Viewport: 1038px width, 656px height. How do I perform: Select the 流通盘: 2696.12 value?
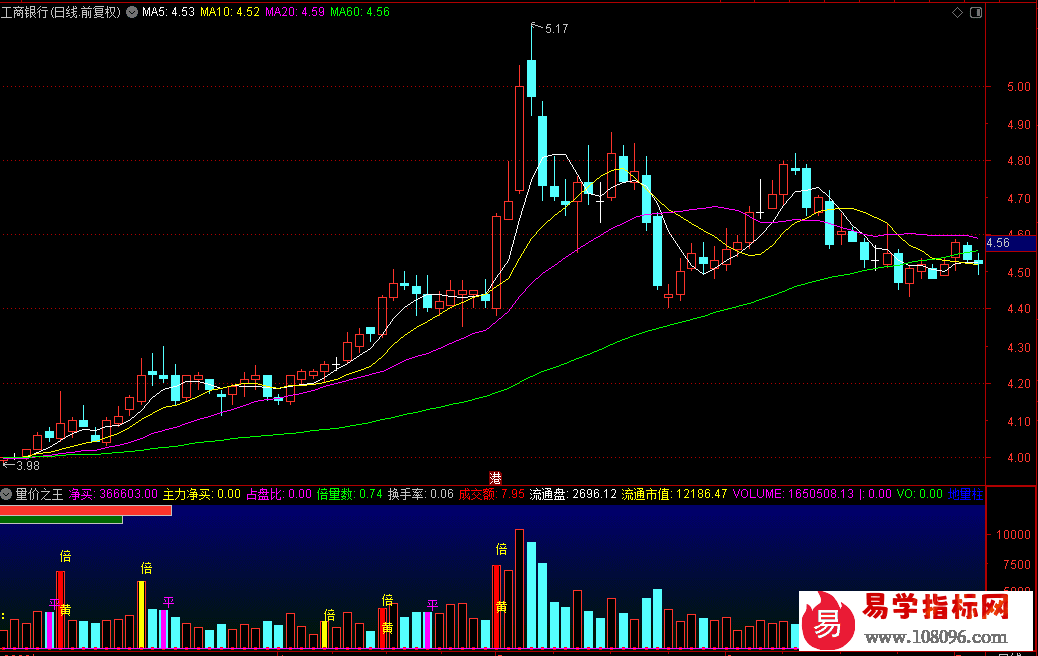tap(573, 494)
